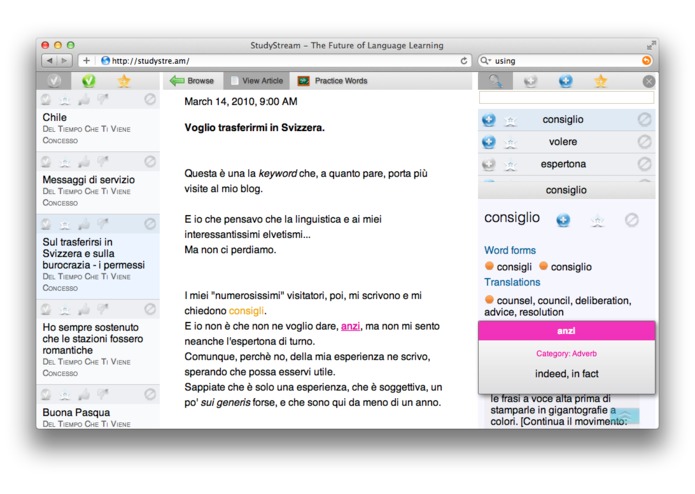Block consiglio in the detail view
The image size is (695, 494).
click(x=632, y=220)
